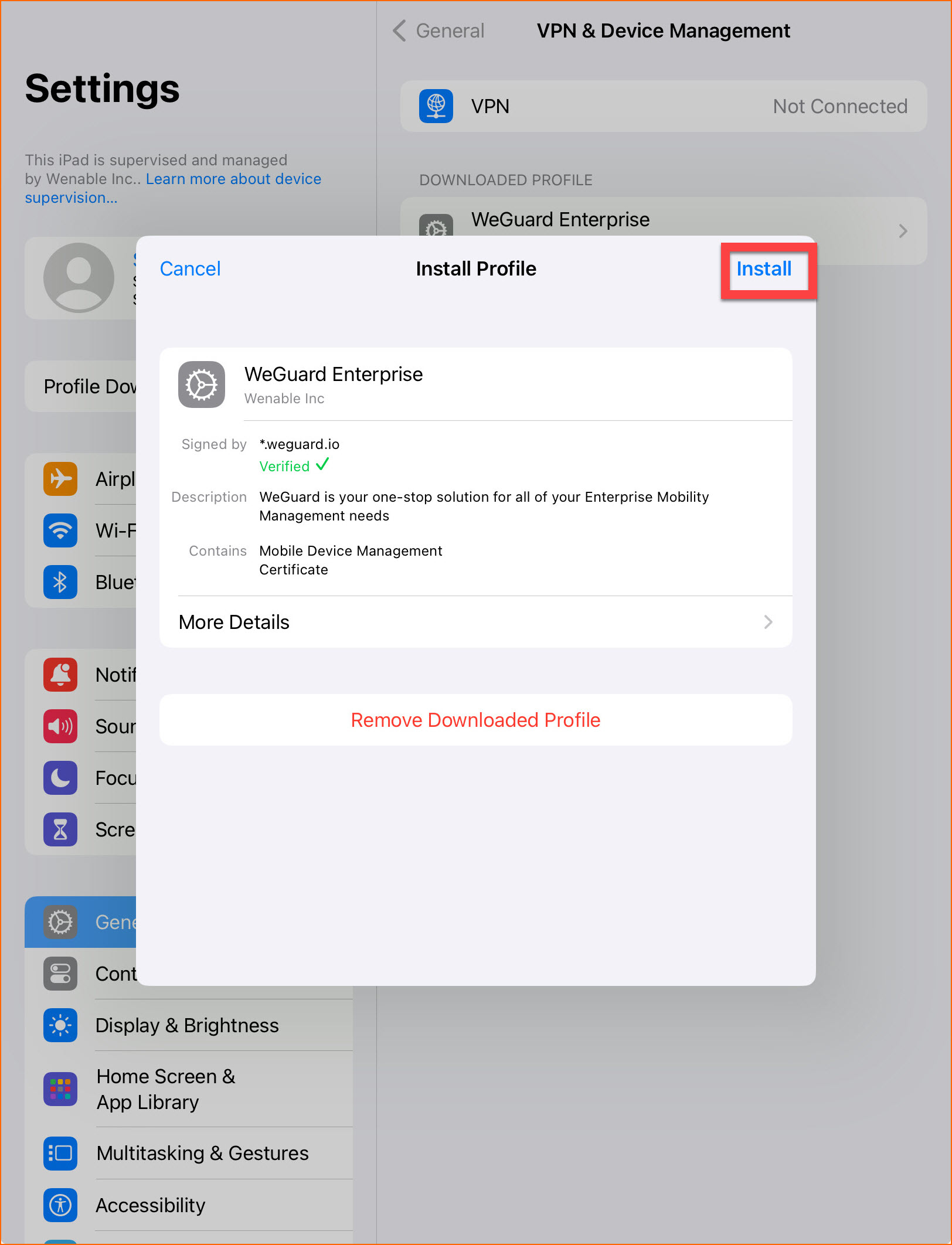This screenshot has width=952, height=1245.
Task: Click Certificate in Contains list
Action: point(294,570)
